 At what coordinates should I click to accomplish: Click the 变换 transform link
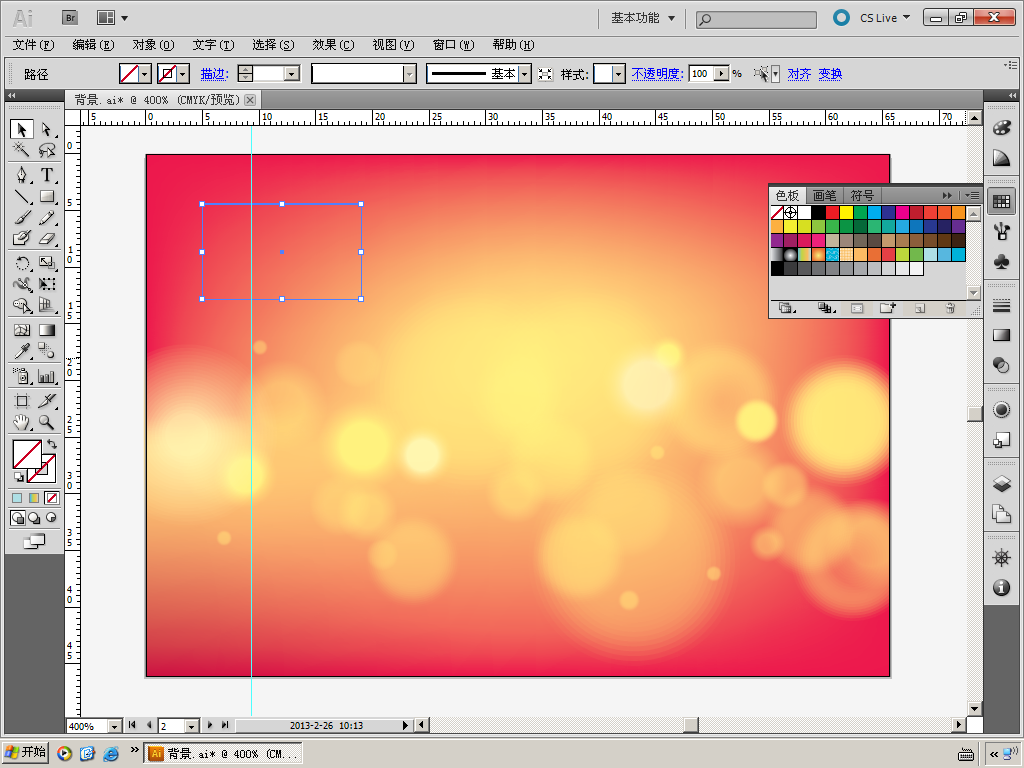point(830,74)
